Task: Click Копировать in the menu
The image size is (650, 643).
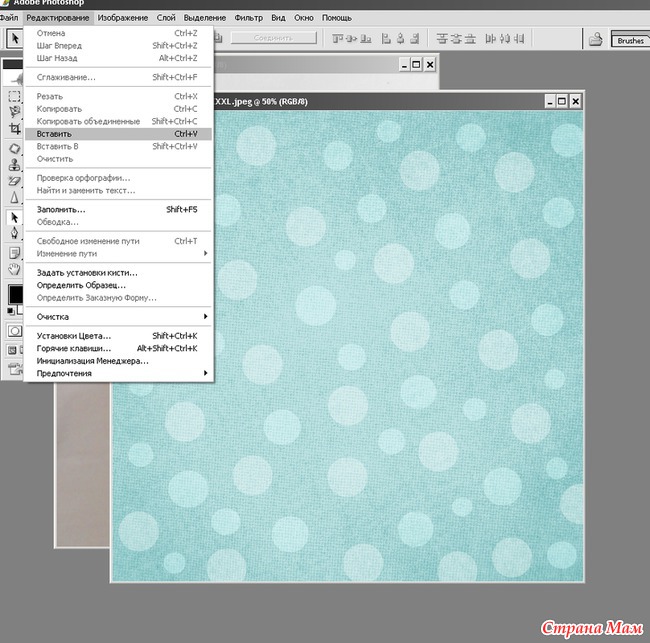Action: pos(59,108)
